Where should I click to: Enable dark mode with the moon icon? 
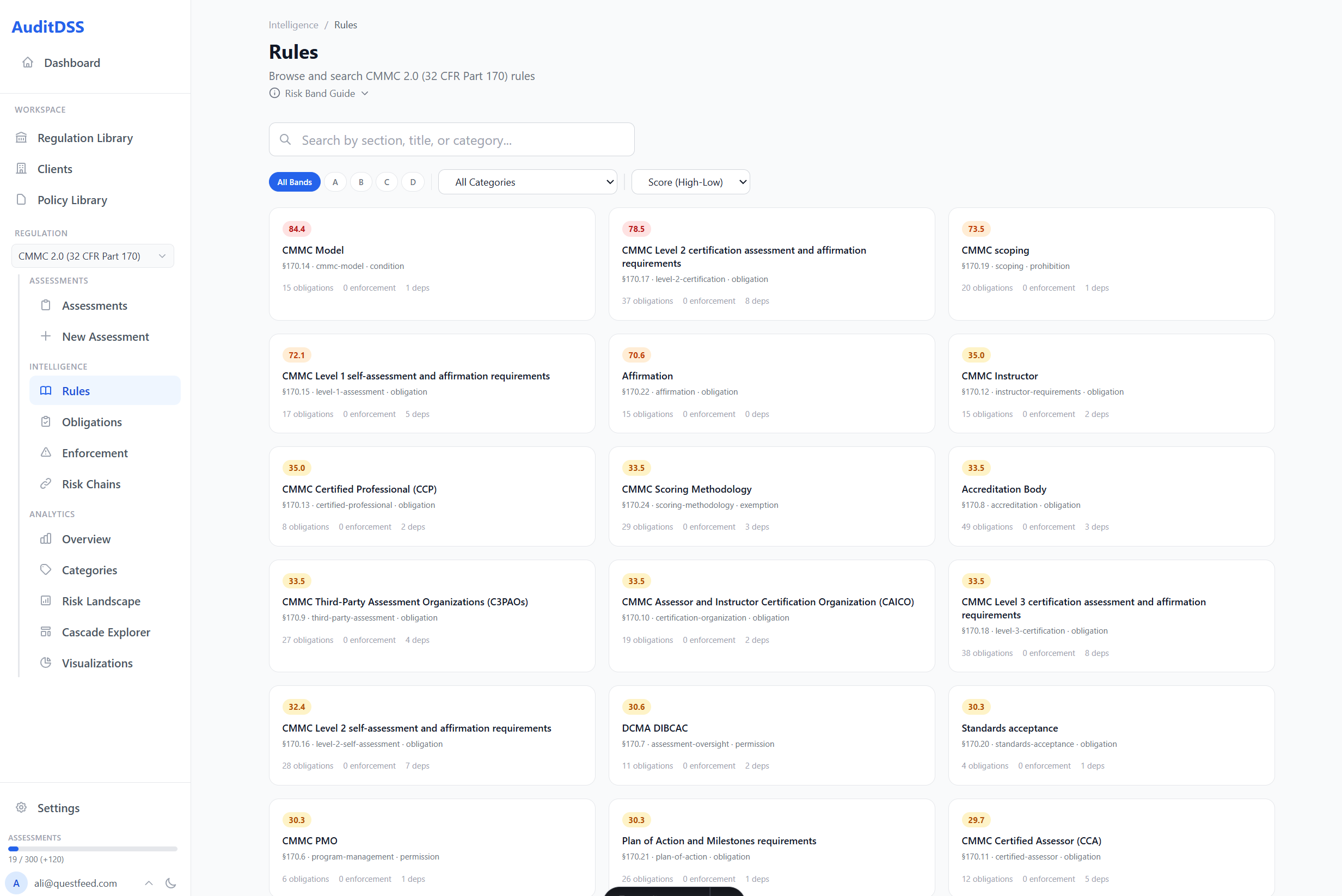pyautogui.click(x=171, y=883)
